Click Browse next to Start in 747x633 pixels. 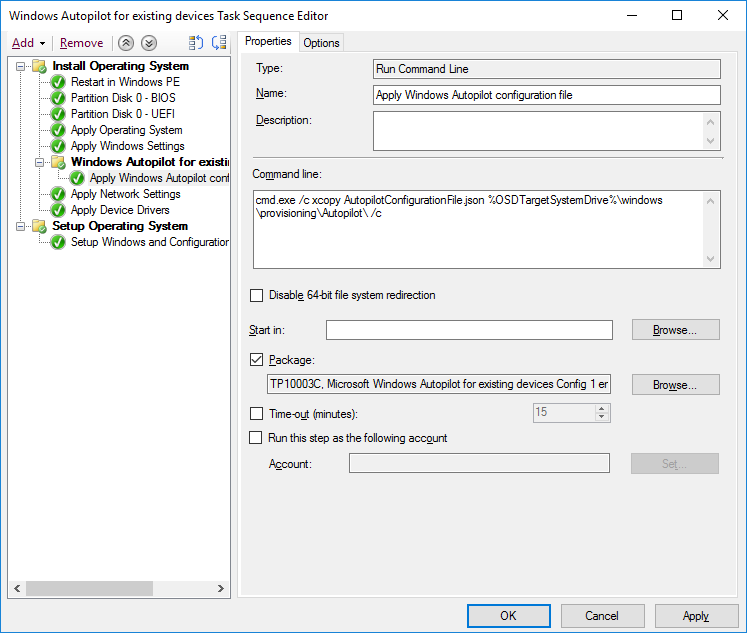pyautogui.click(x=676, y=330)
